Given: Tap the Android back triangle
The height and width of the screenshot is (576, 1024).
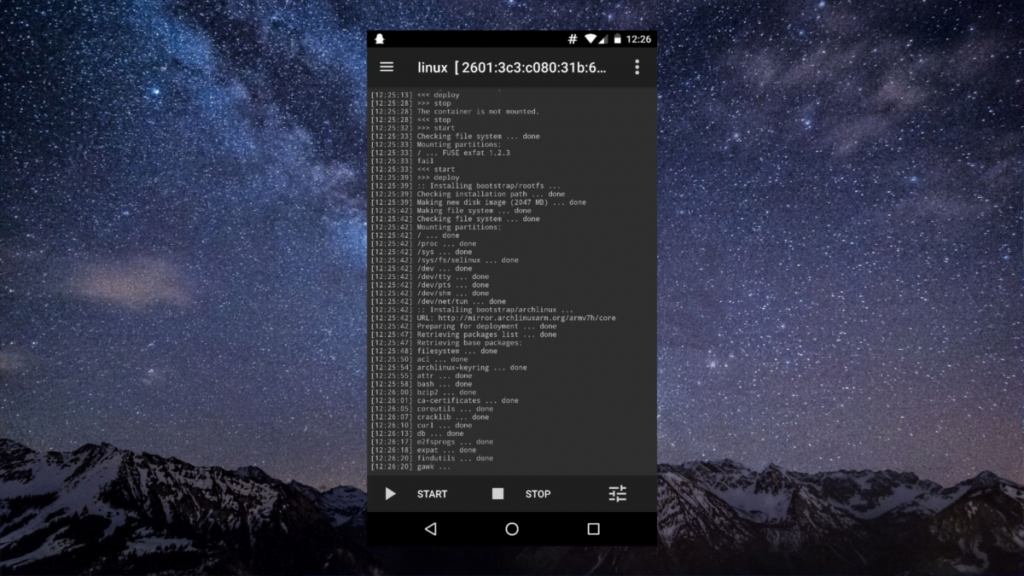Looking at the screenshot, I should pos(430,529).
